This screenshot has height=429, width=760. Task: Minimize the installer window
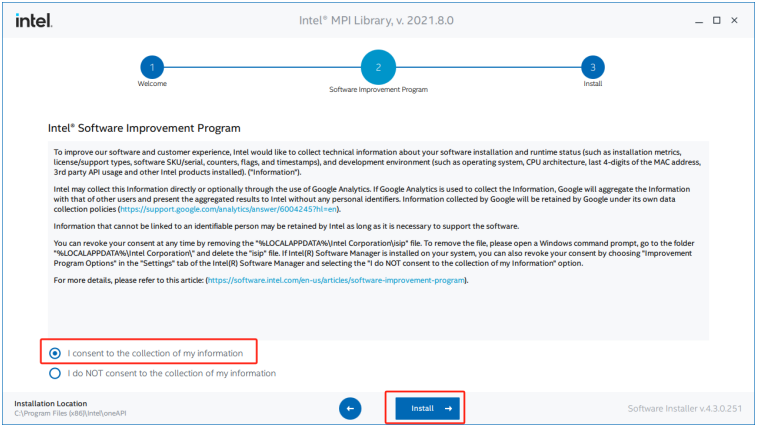(698, 21)
